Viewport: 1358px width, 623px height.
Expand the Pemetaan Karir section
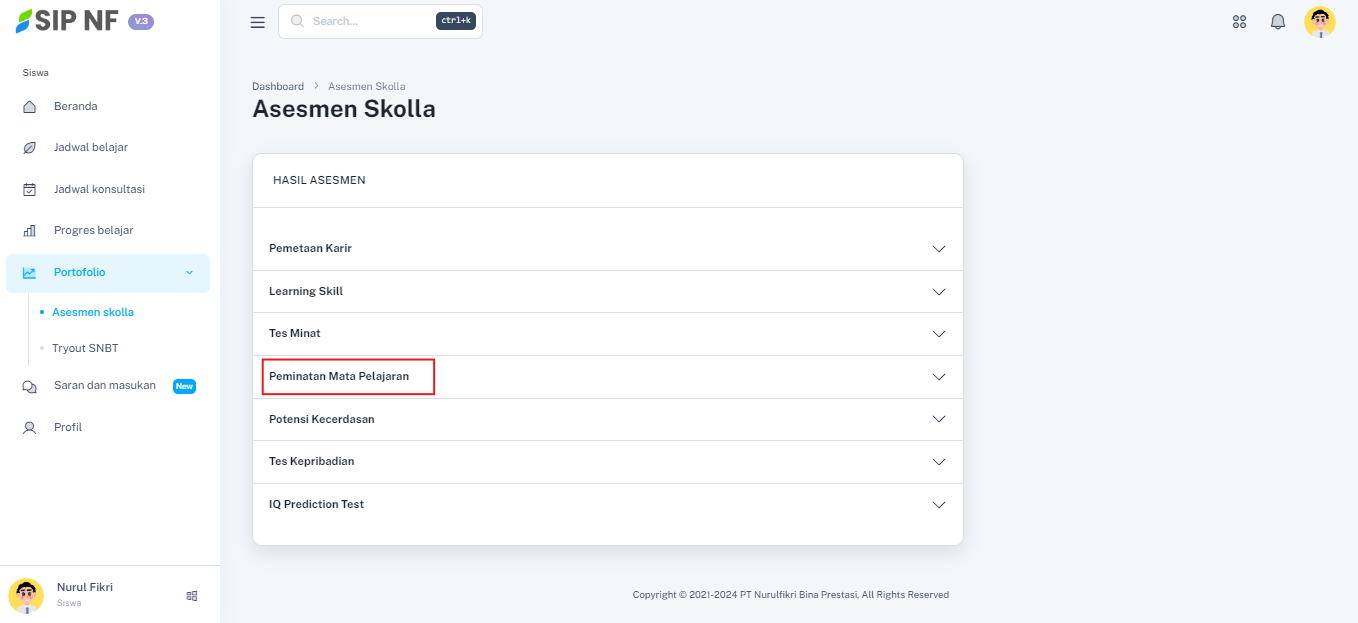[x=938, y=249]
